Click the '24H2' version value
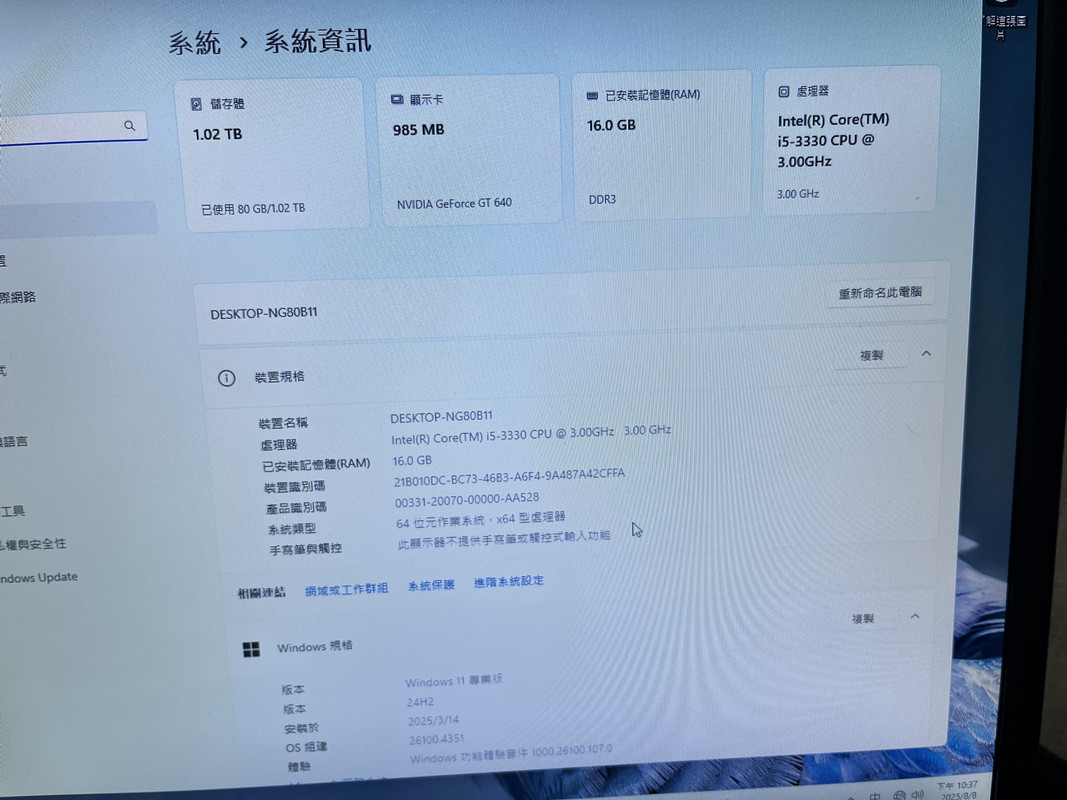Viewport: 1067px width, 800px height. (x=421, y=701)
